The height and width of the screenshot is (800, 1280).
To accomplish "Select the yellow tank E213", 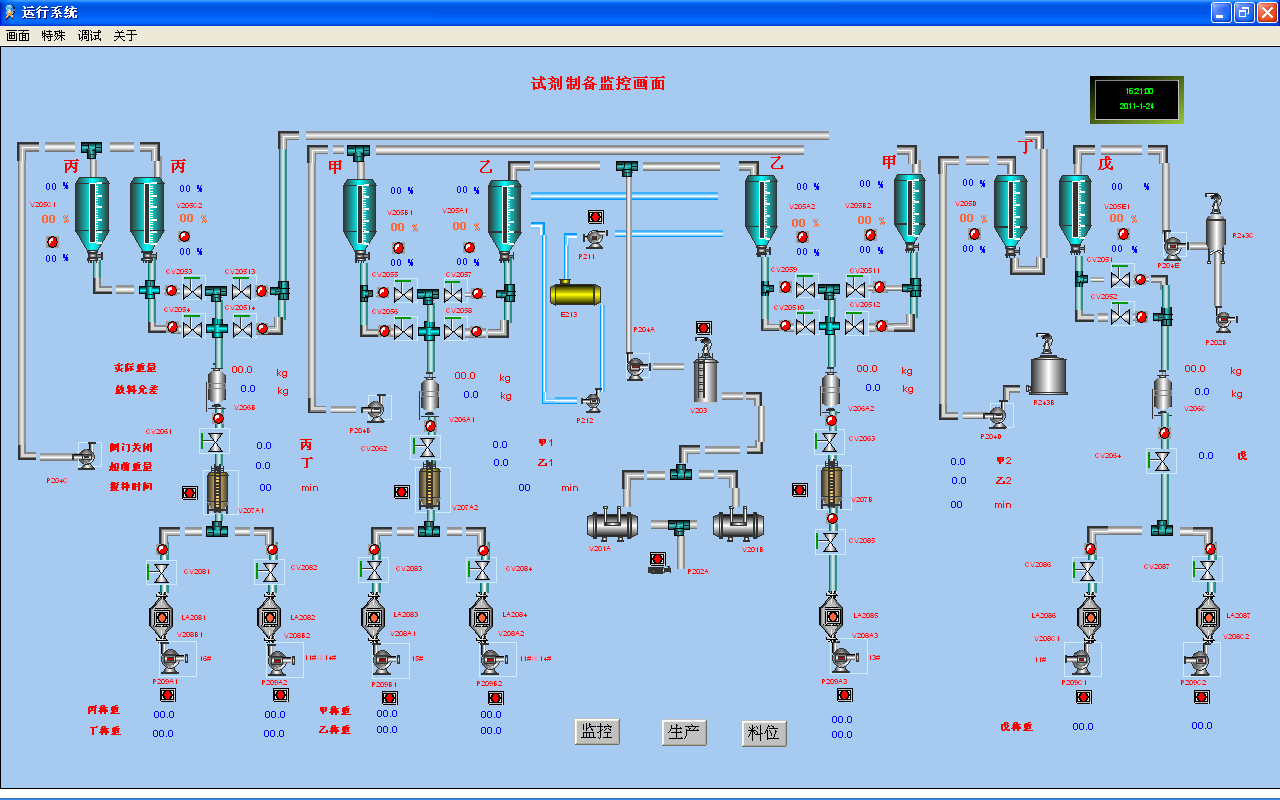I will point(575,294).
